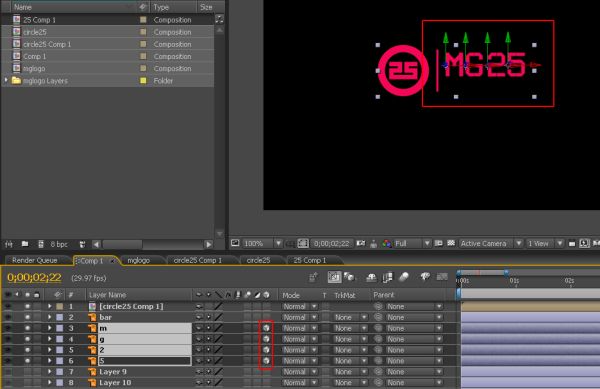600x389 pixels.
Task: Click the bar layer's Illustrator file icon
Action: [x=92, y=317]
